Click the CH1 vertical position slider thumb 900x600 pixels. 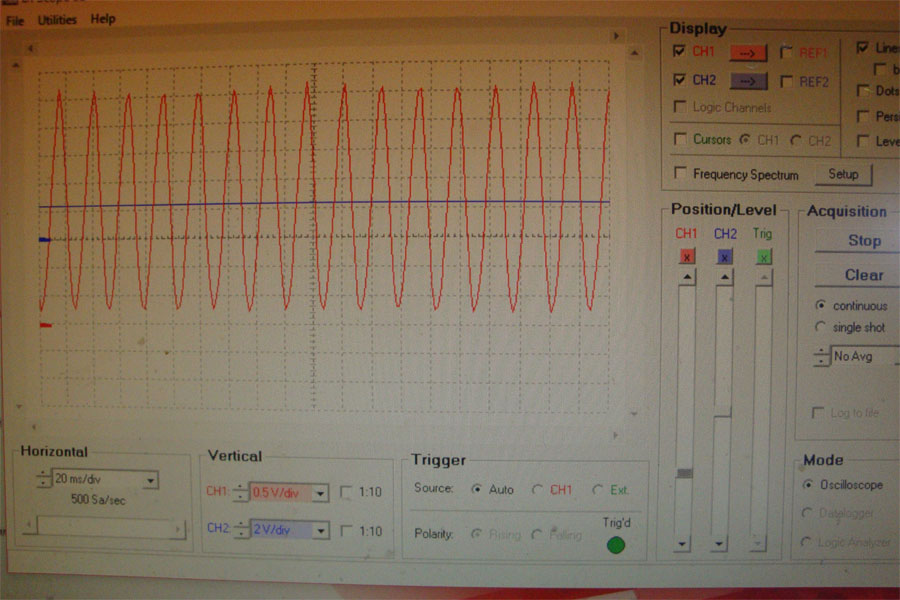pos(685,473)
